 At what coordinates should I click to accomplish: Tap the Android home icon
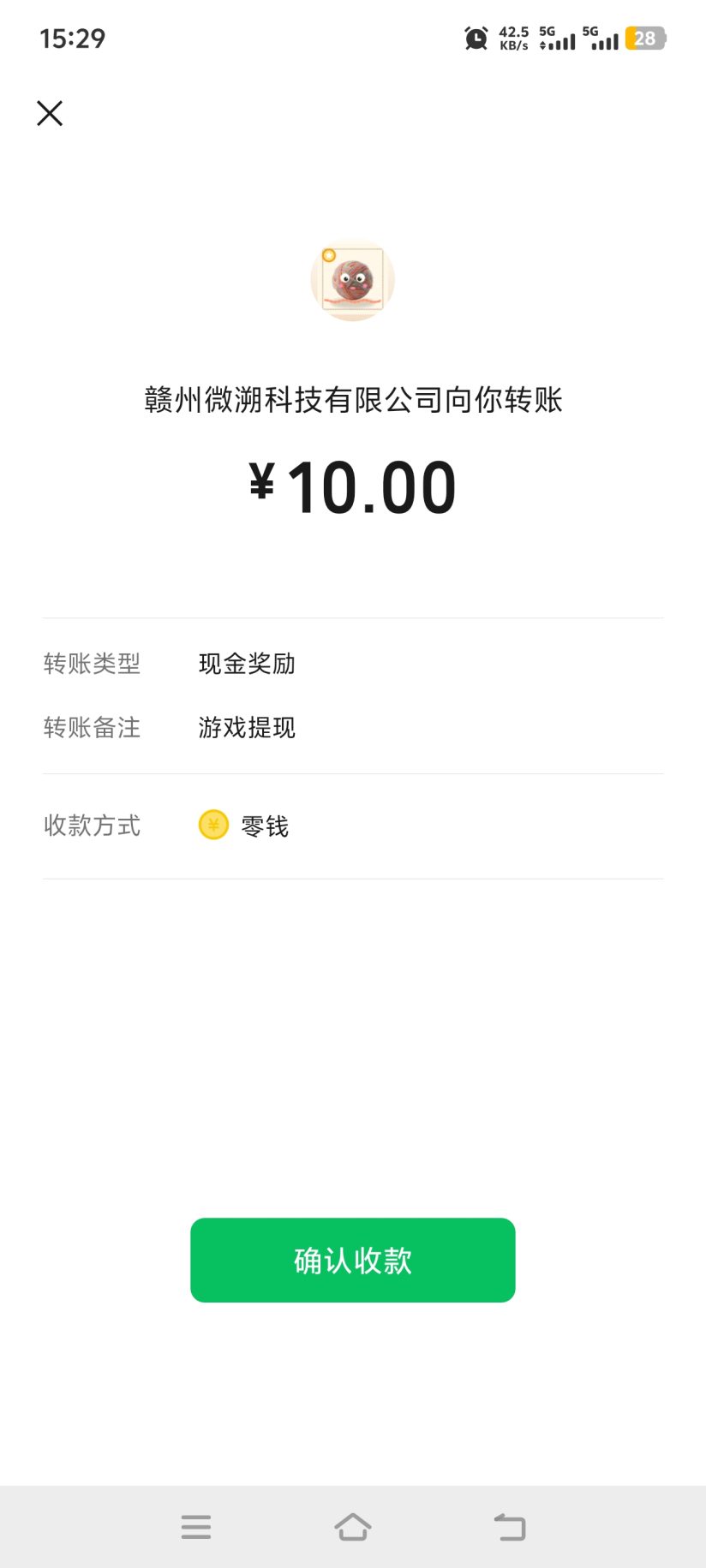[x=353, y=1527]
